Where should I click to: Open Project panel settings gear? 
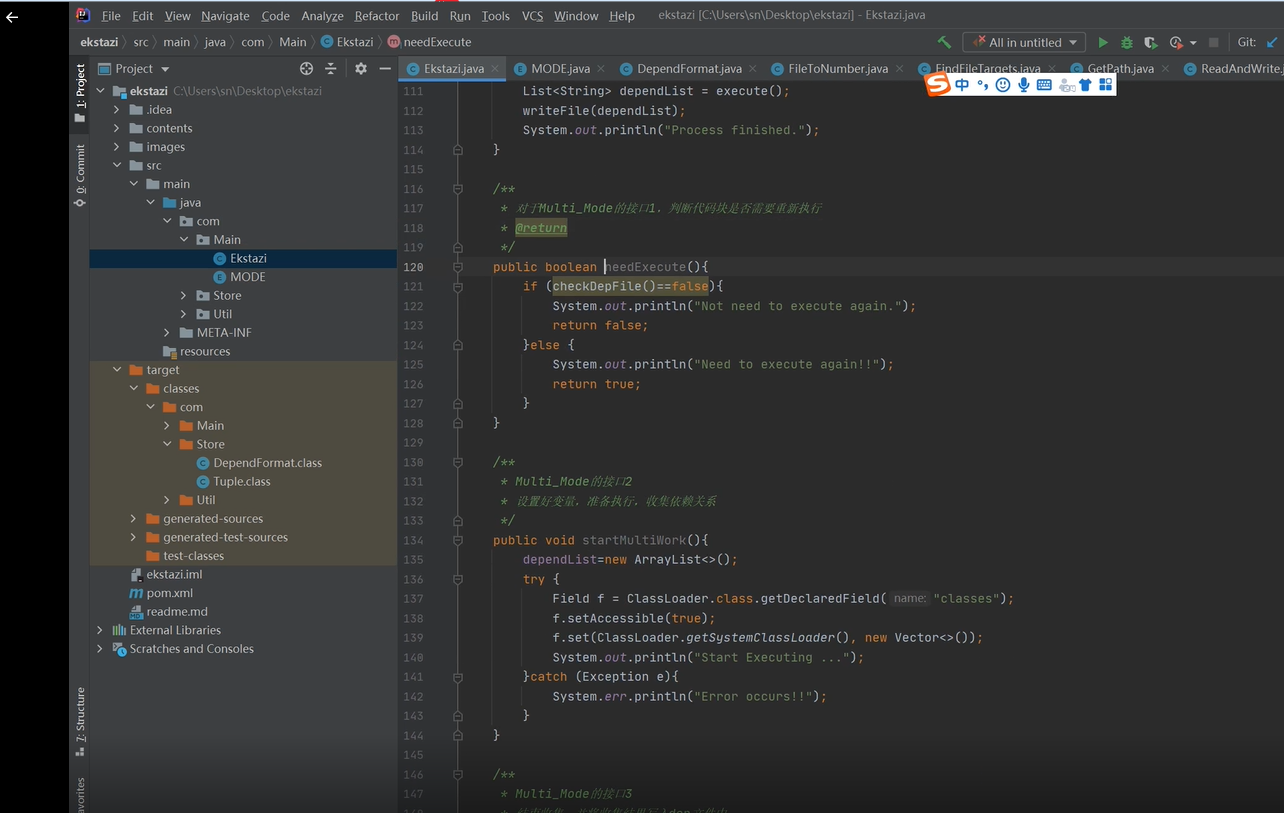(x=360, y=69)
